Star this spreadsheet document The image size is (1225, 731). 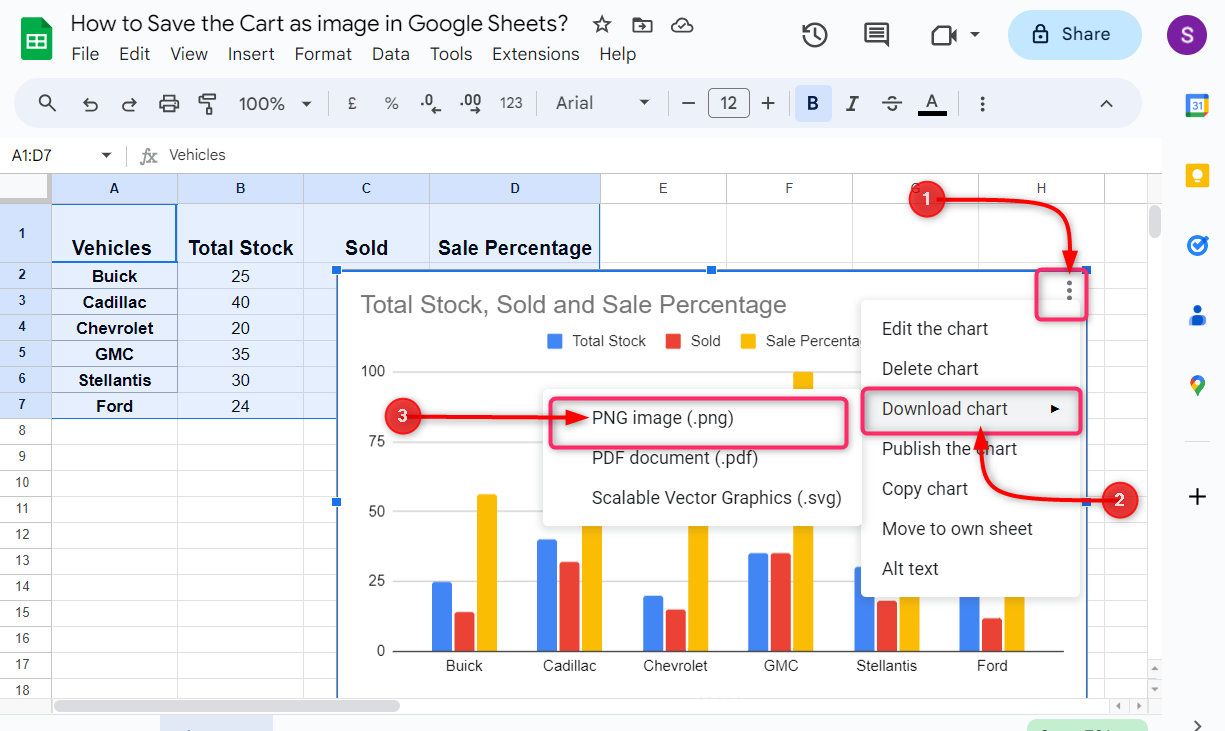602,24
